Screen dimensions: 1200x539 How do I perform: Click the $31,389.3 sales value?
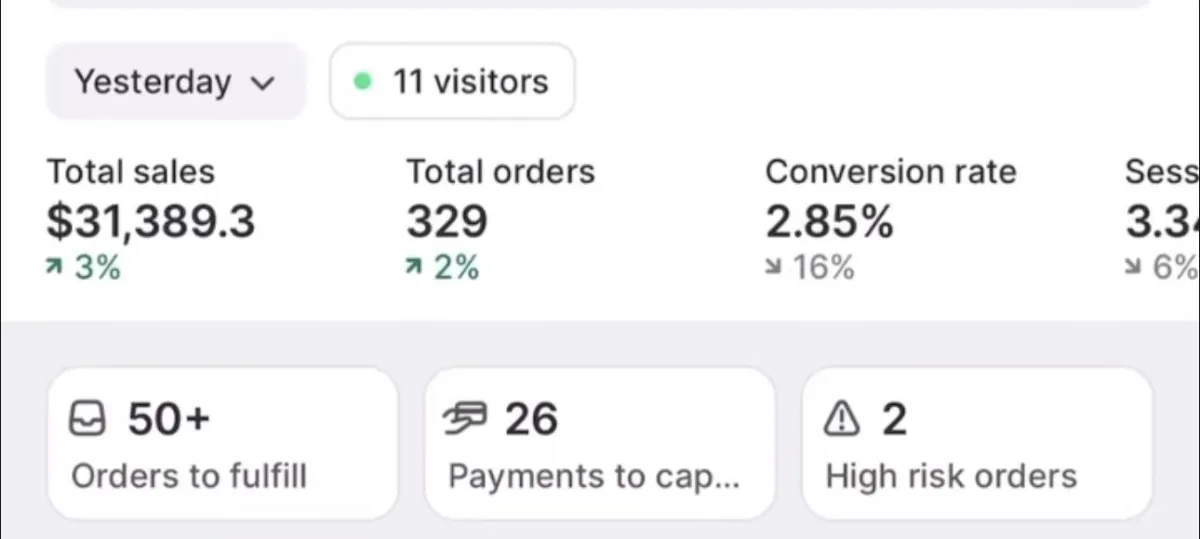tap(151, 222)
